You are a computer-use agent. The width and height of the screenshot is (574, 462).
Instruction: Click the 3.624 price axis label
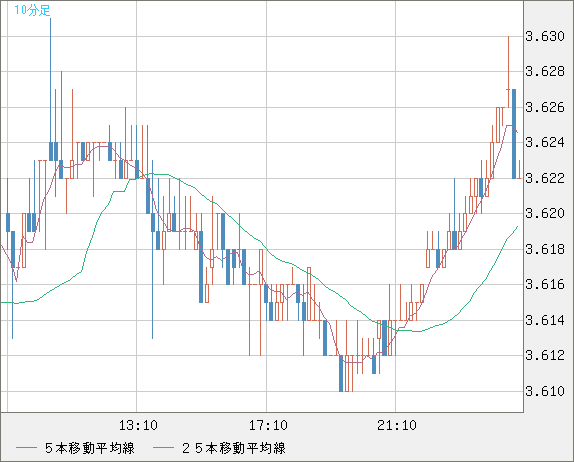(545, 142)
